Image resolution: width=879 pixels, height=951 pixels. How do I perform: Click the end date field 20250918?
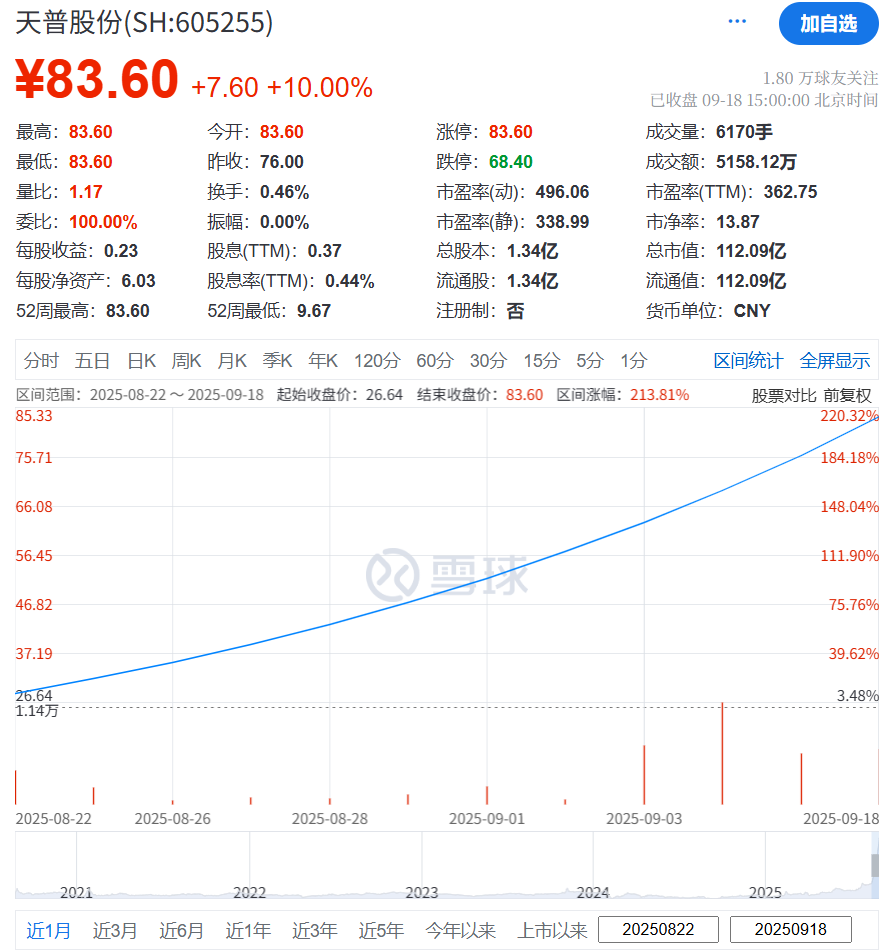coord(791,930)
